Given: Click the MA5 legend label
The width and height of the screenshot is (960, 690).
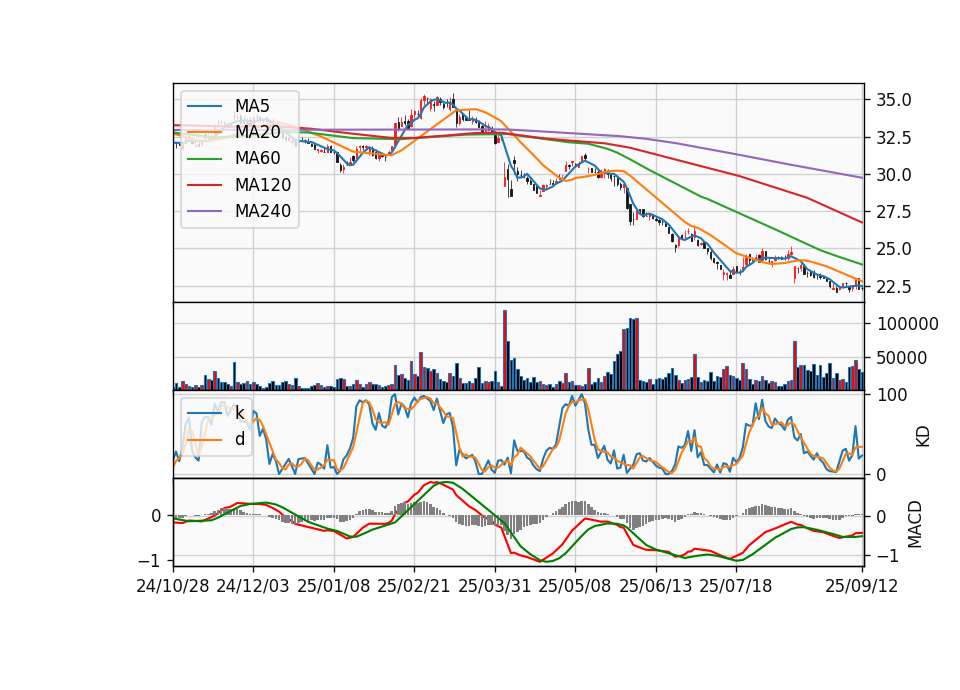Looking at the screenshot, I should 252,105.
